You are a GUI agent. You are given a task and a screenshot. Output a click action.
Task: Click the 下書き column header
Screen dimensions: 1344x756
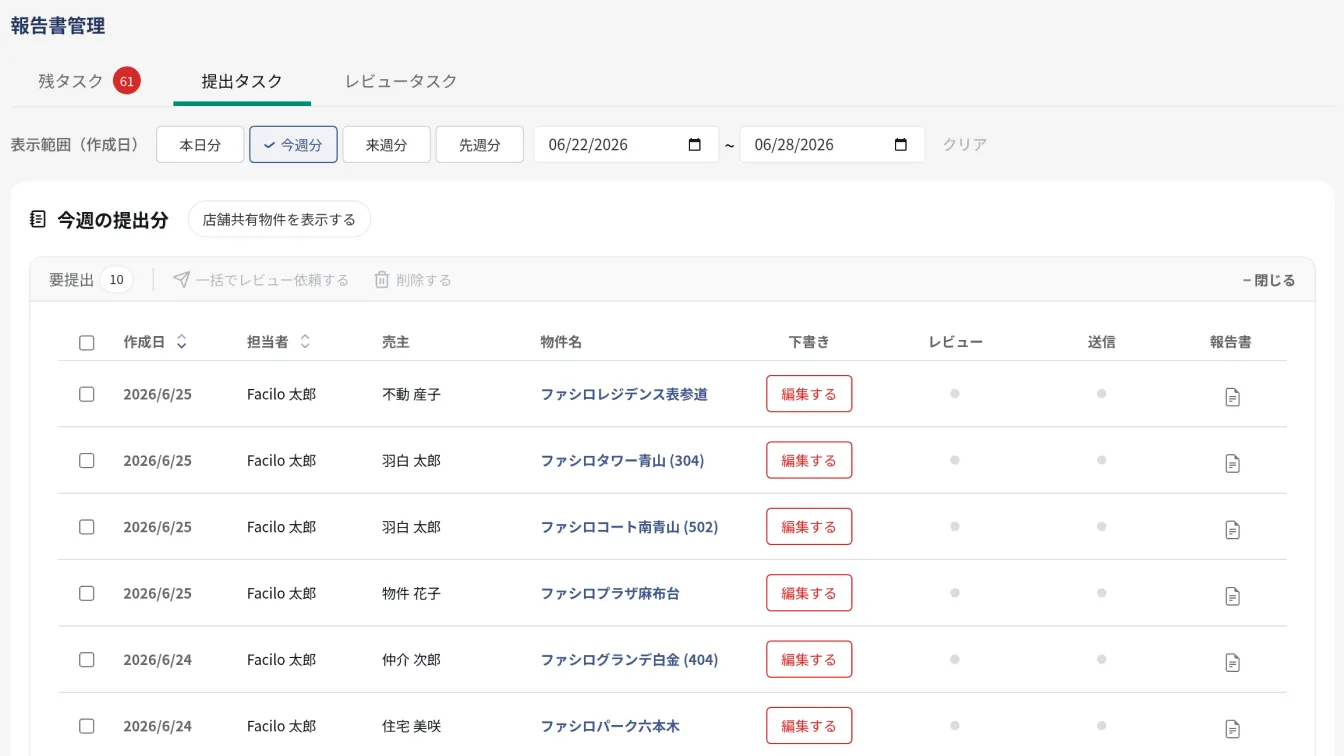click(809, 342)
